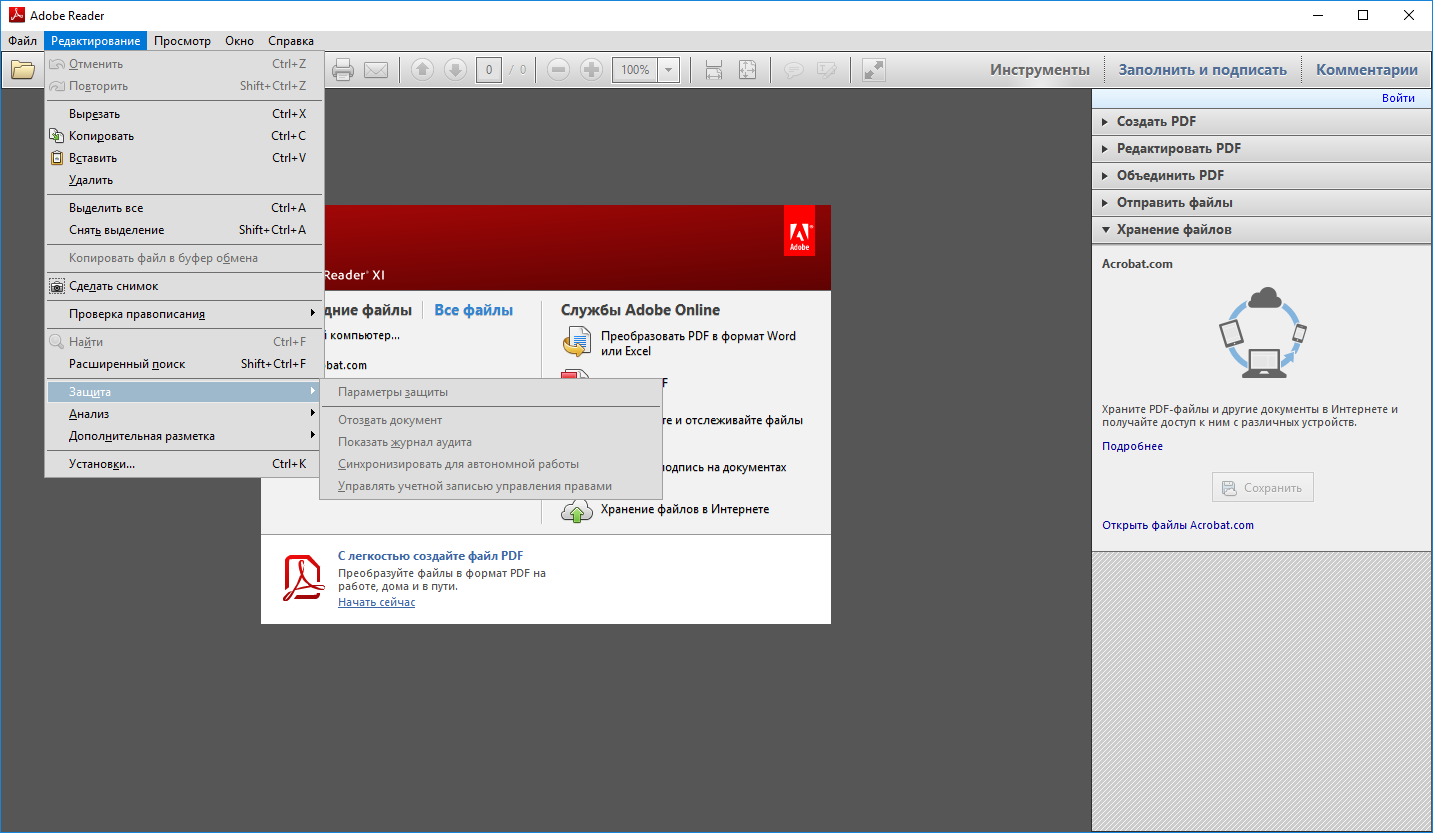Click the 100% zoom value field
Screen dimensions: 1433x833
coord(635,70)
